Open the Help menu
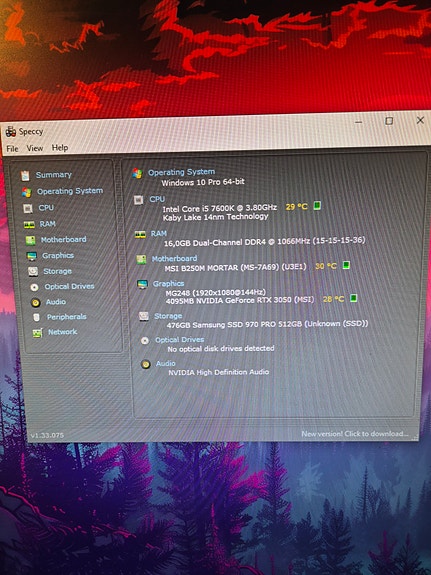The image size is (431, 575). tap(60, 147)
